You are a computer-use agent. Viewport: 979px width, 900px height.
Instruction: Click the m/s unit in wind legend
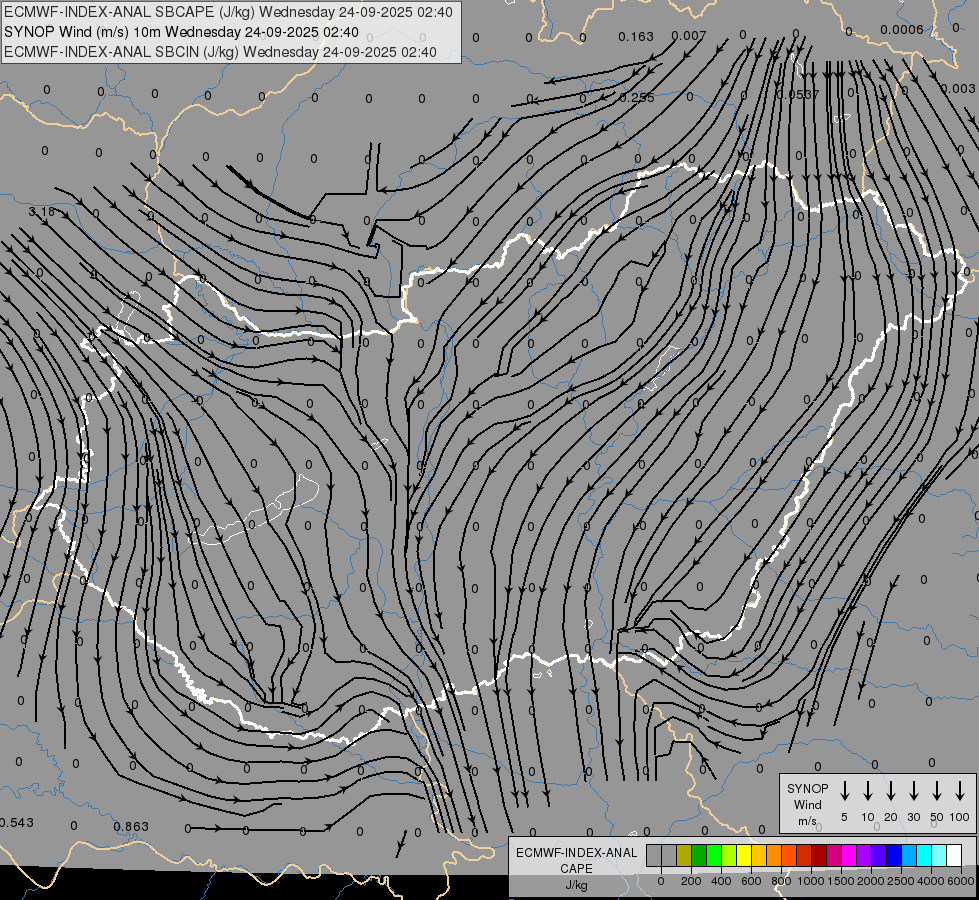coord(807,821)
